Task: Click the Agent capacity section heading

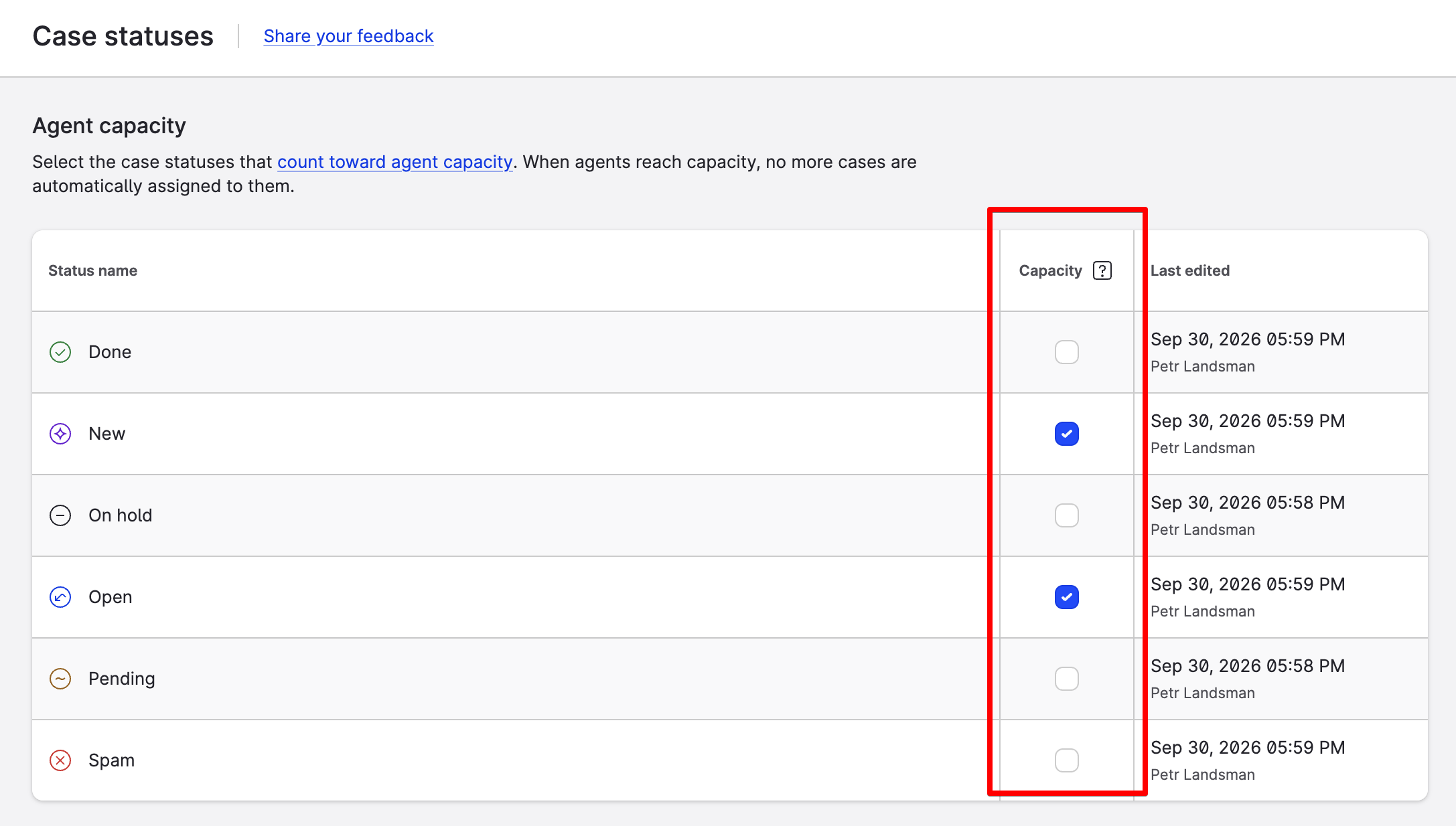Action: (109, 126)
